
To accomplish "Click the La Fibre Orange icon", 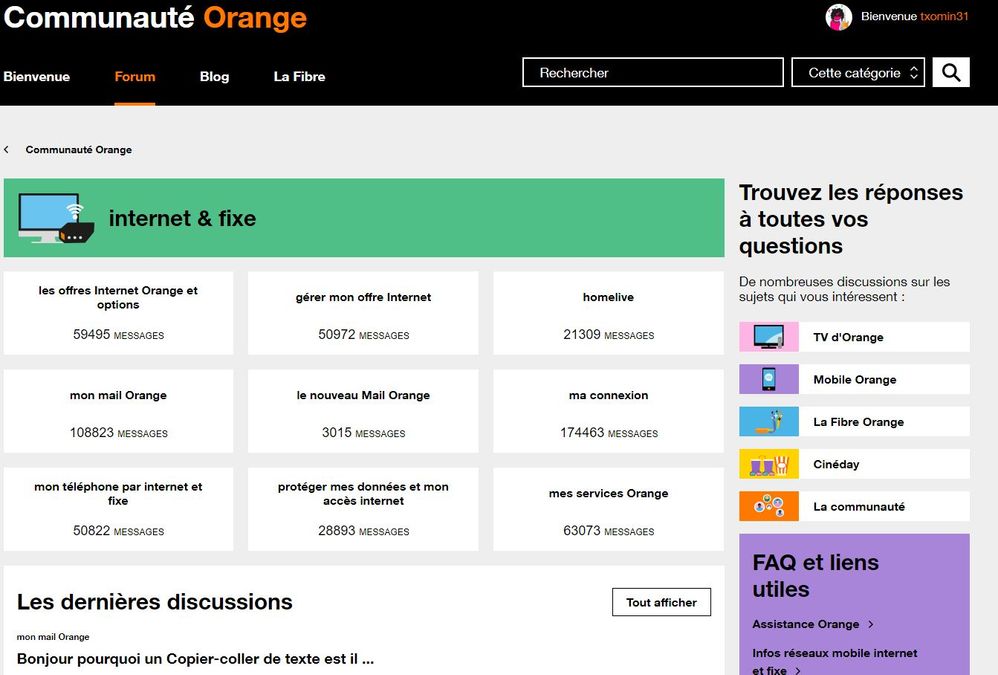I will [768, 422].
